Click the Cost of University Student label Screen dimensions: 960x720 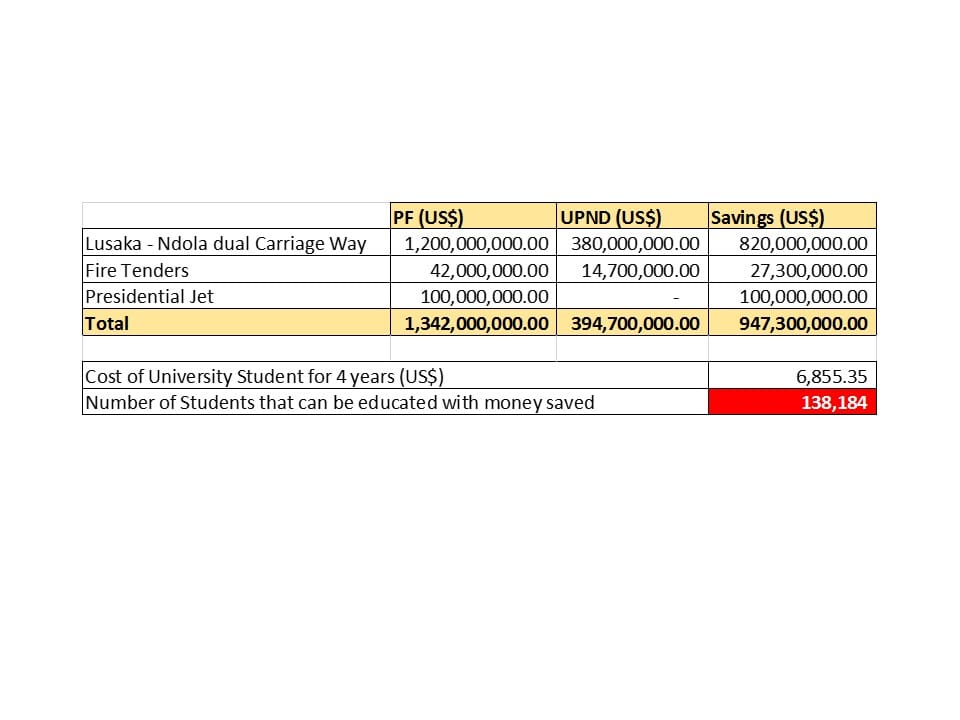coord(264,376)
